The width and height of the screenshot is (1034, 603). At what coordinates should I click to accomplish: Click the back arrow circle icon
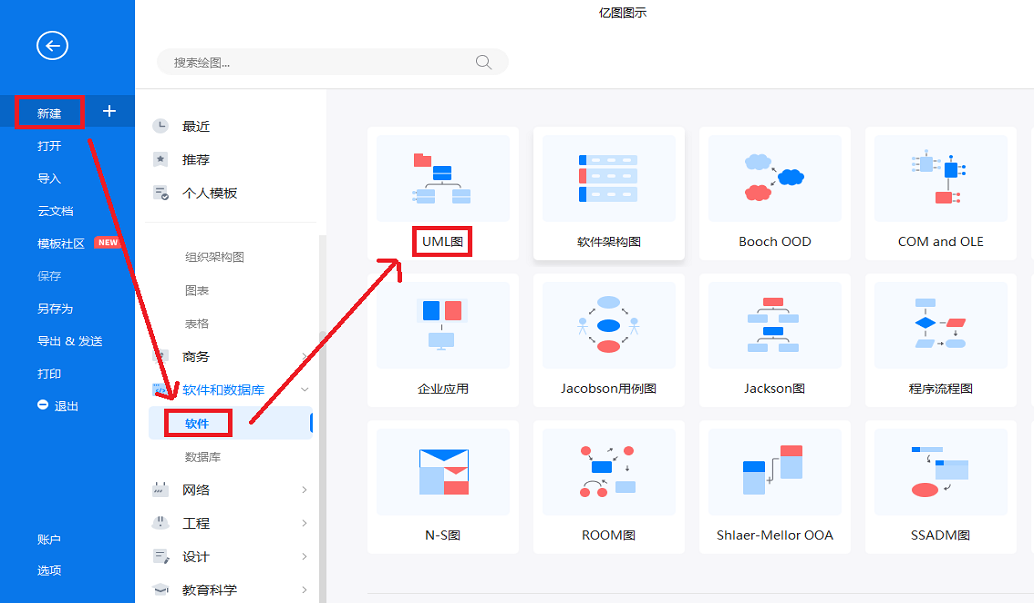[52, 45]
